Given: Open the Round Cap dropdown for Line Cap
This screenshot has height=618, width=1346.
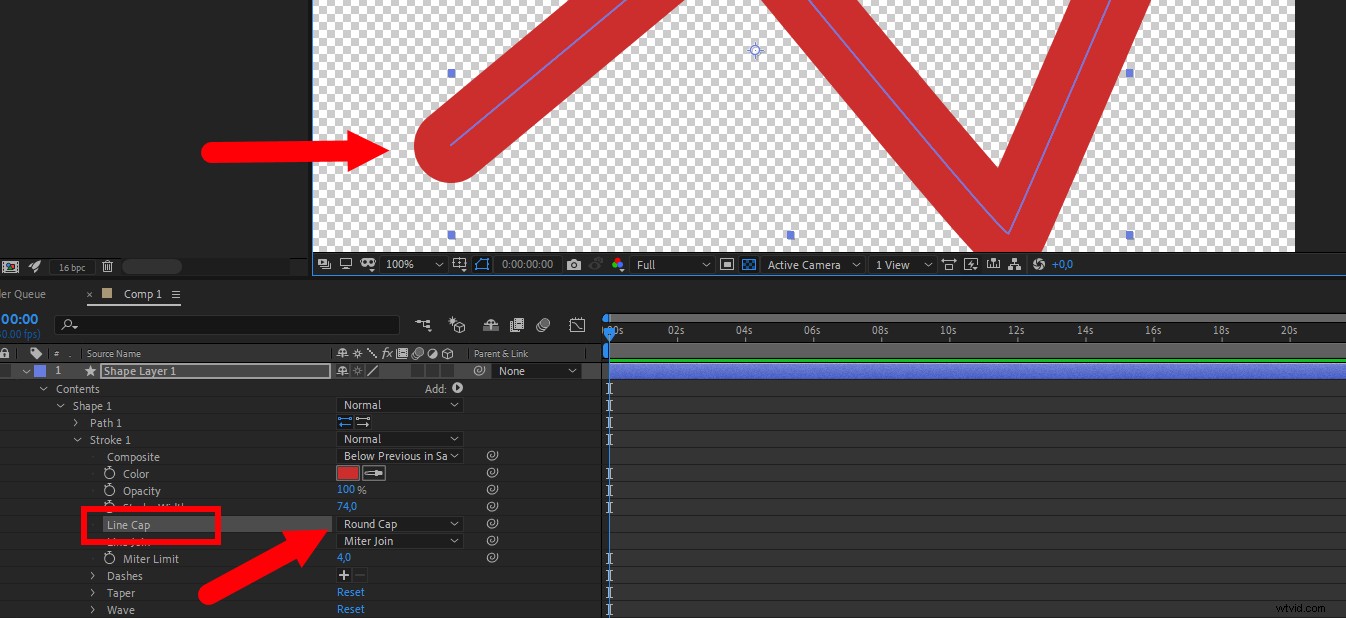Looking at the screenshot, I should (x=400, y=523).
